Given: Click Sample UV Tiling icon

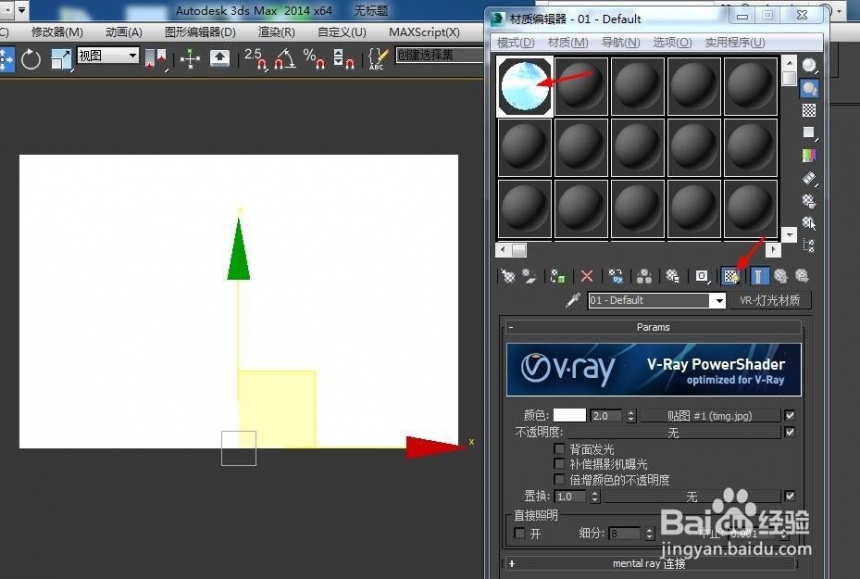Looking at the screenshot, I should coord(809,133).
